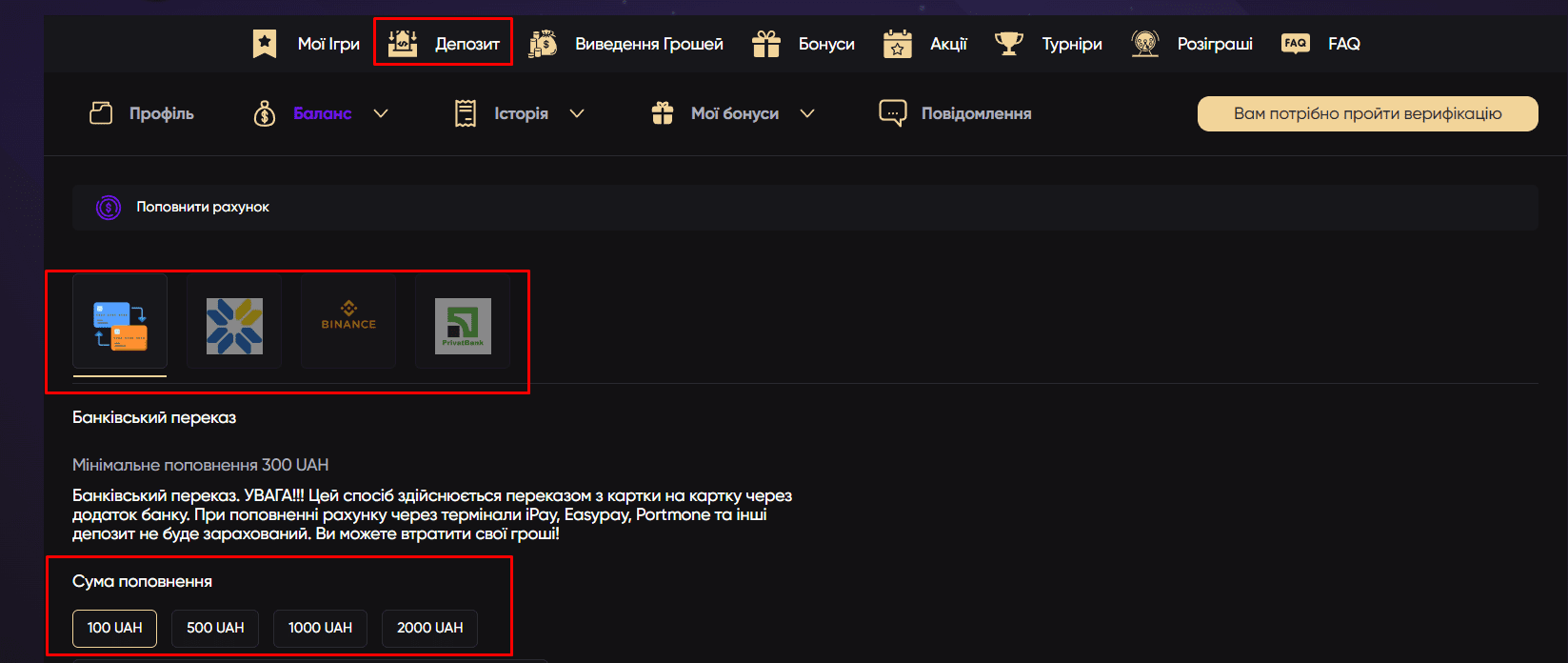
Task: Expand the Мої бонуси dropdown chevron
Action: [x=807, y=113]
